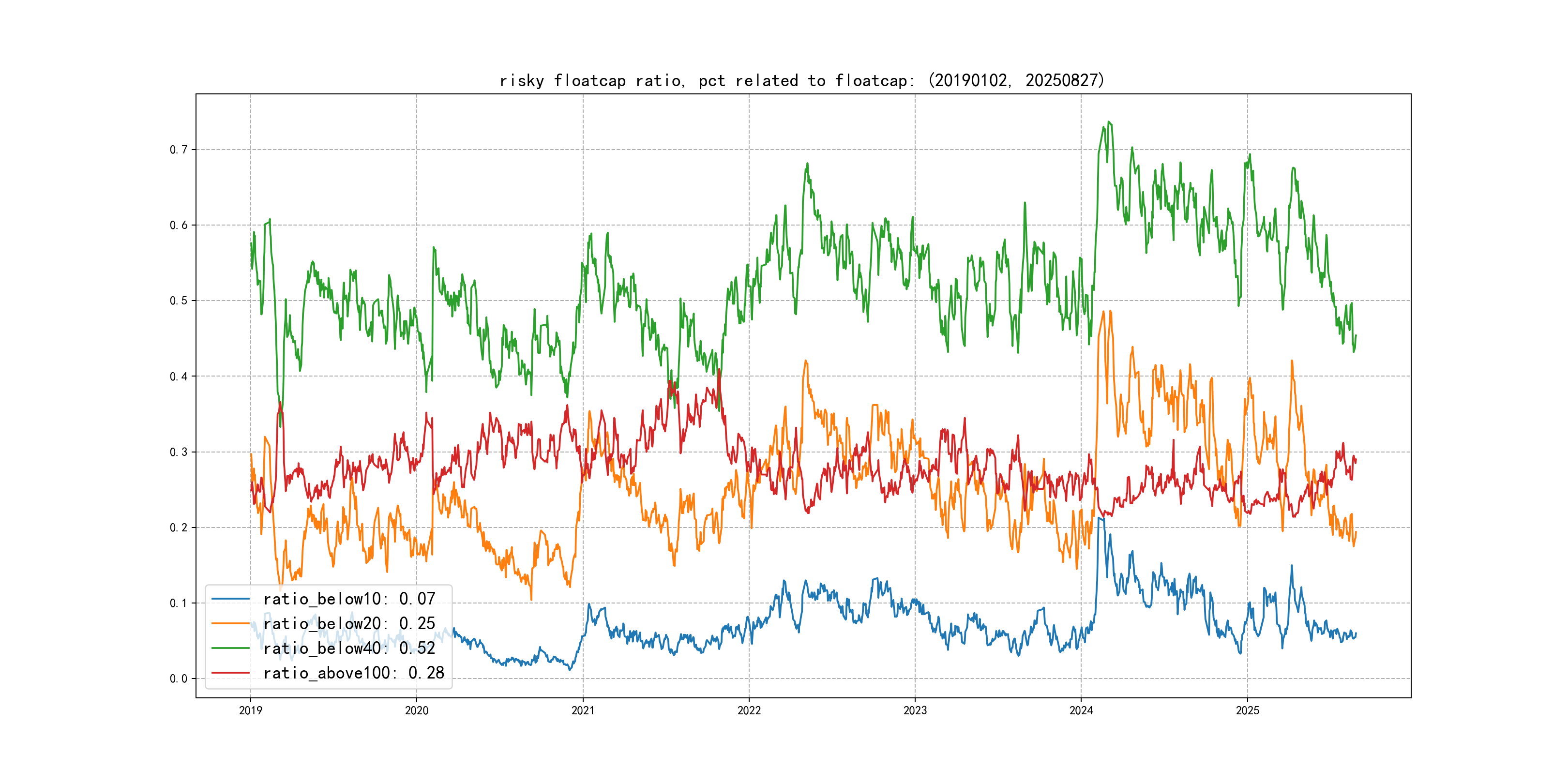1568x784 pixels.
Task: Click the blue ratio_below10 legend line swatch
Action: [230, 599]
